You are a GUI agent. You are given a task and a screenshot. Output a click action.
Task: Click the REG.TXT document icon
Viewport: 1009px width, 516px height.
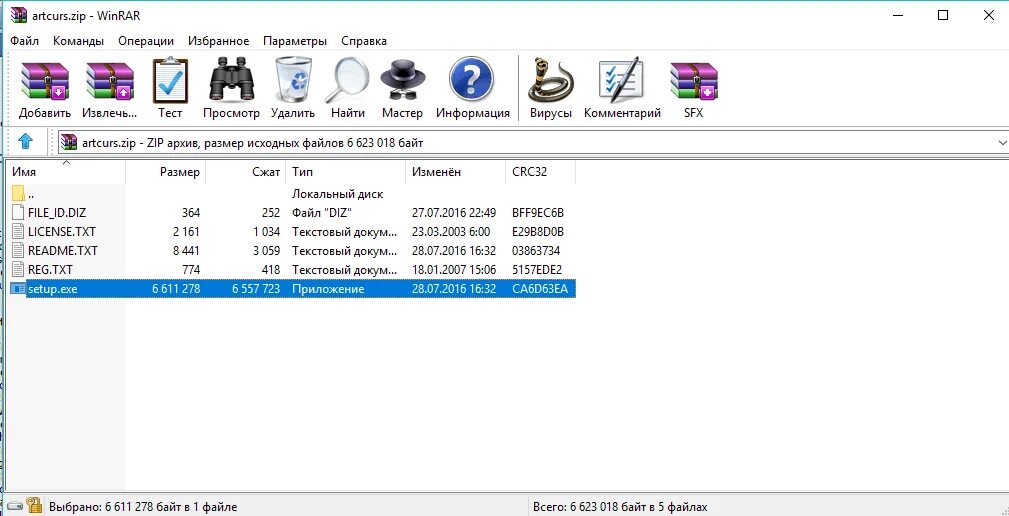click(18, 270)
